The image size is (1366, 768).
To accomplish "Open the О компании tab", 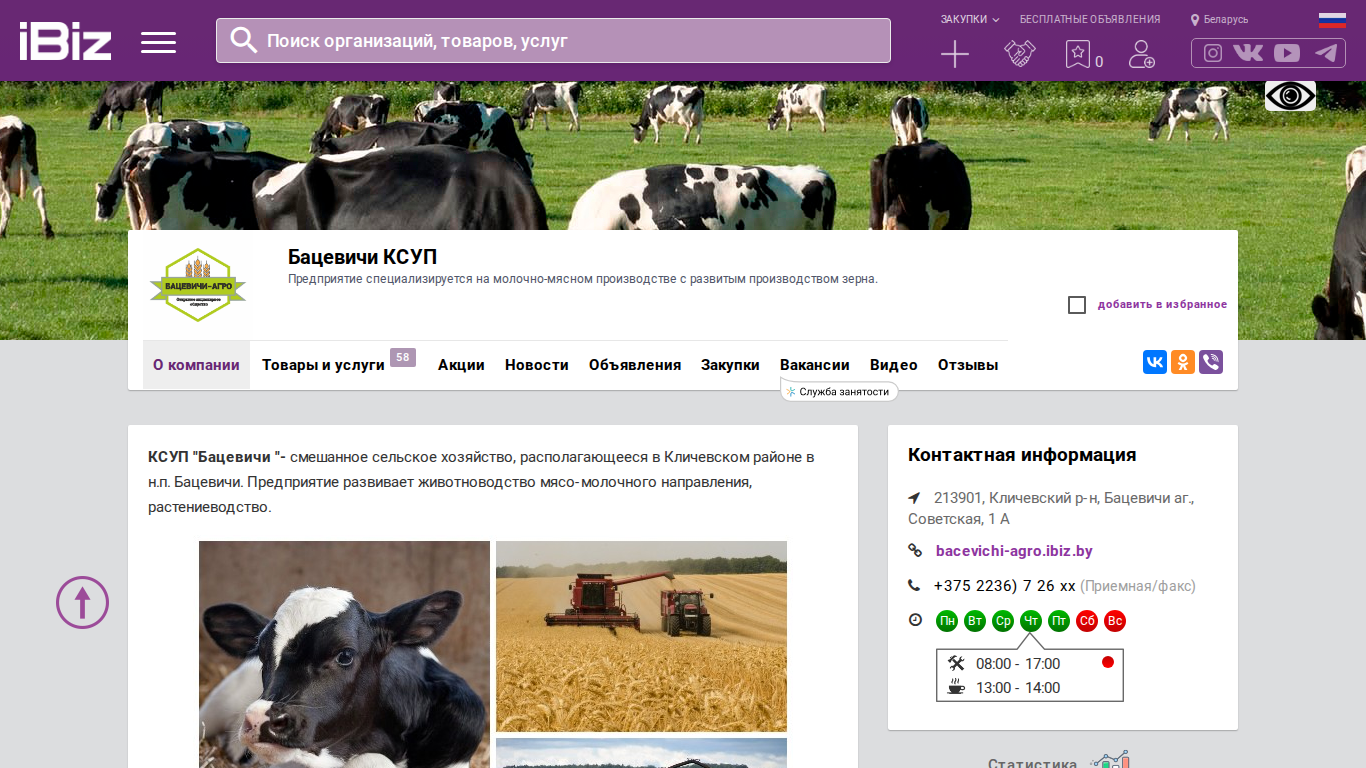I will click(196, 365).
